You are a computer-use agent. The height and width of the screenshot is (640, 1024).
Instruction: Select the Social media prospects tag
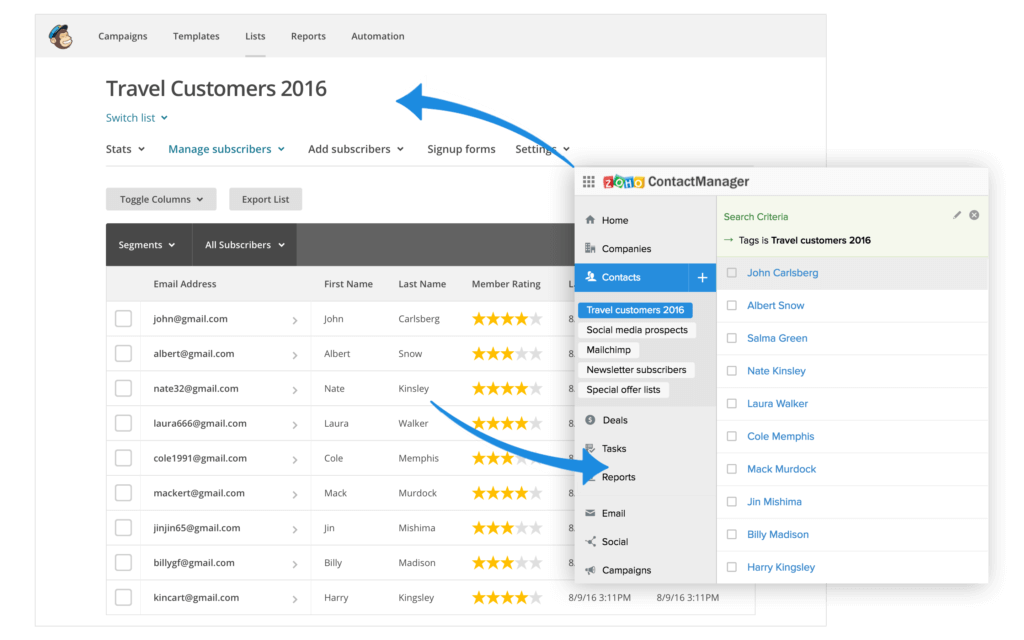637,330
